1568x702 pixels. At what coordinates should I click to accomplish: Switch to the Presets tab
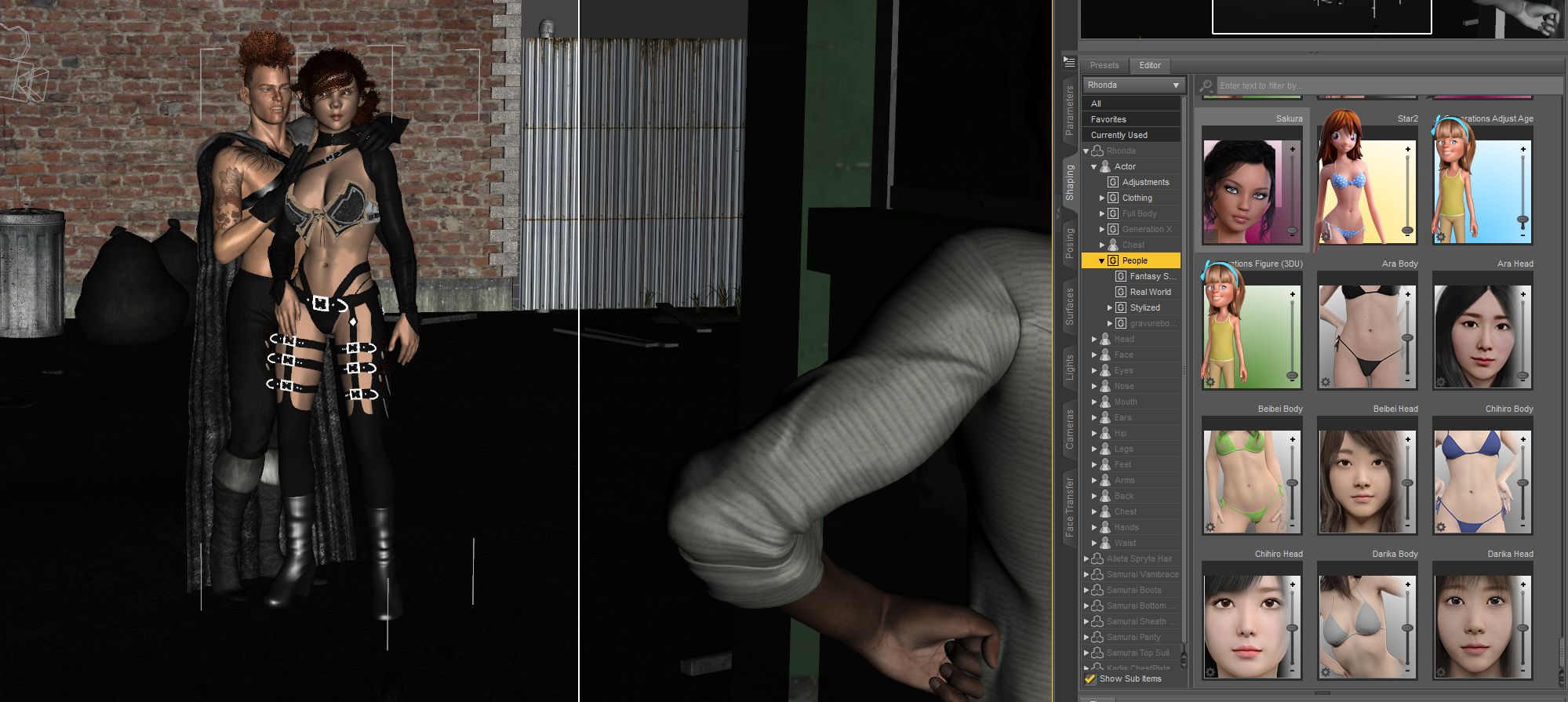[1104, 65]
